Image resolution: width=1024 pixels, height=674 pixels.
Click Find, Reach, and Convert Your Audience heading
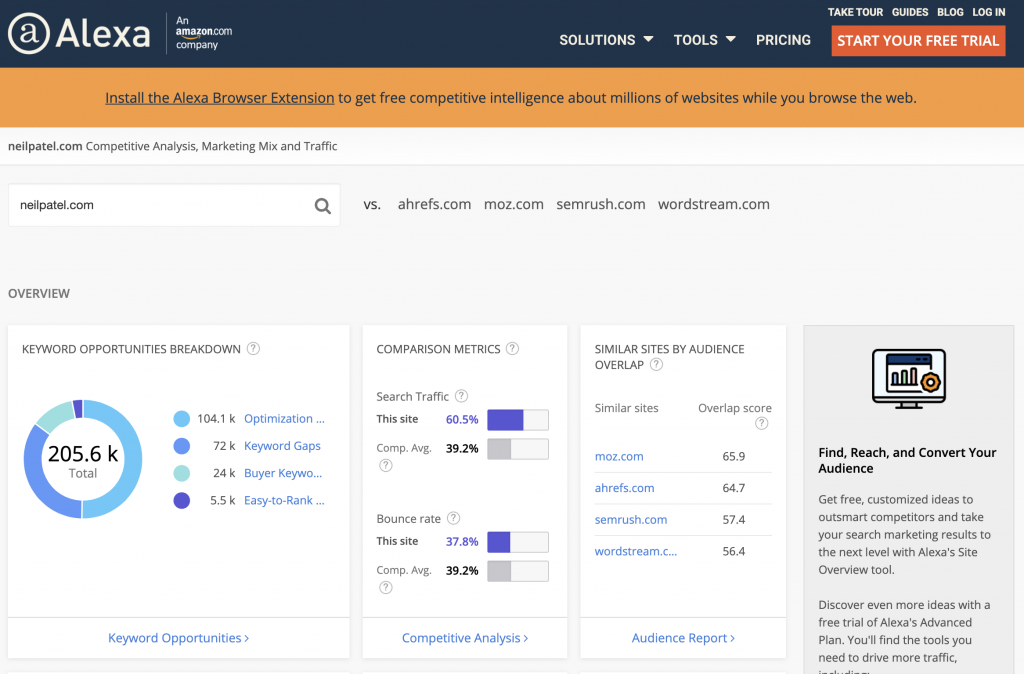(907, 460)
